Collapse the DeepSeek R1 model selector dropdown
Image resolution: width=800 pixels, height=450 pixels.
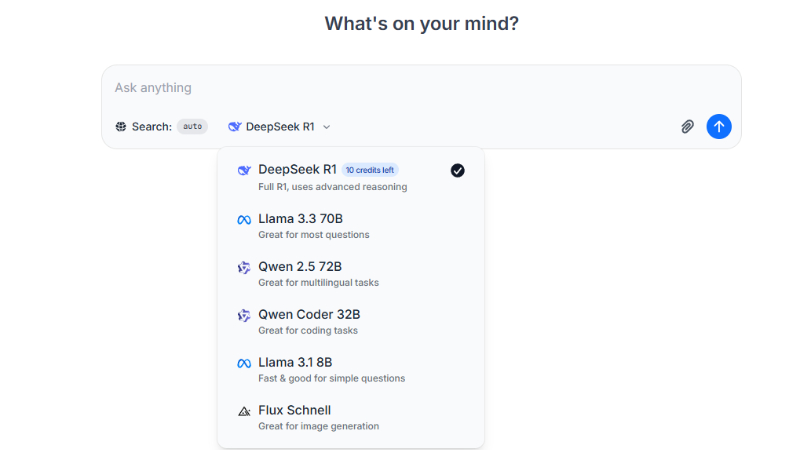280,127
